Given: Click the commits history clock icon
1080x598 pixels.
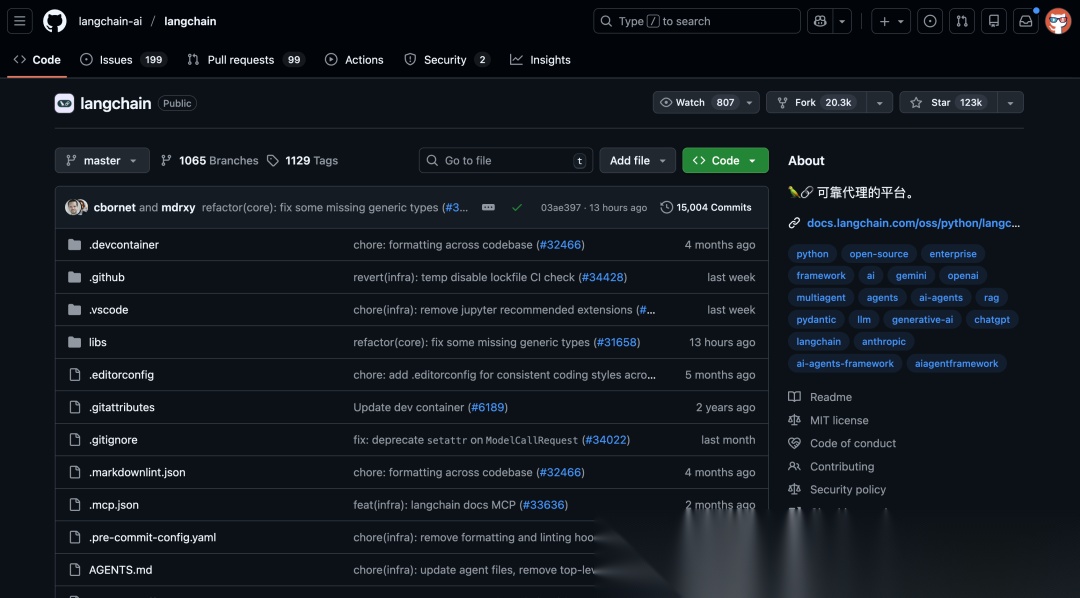Looking at the screenshot, I should (x=666, y=207).
